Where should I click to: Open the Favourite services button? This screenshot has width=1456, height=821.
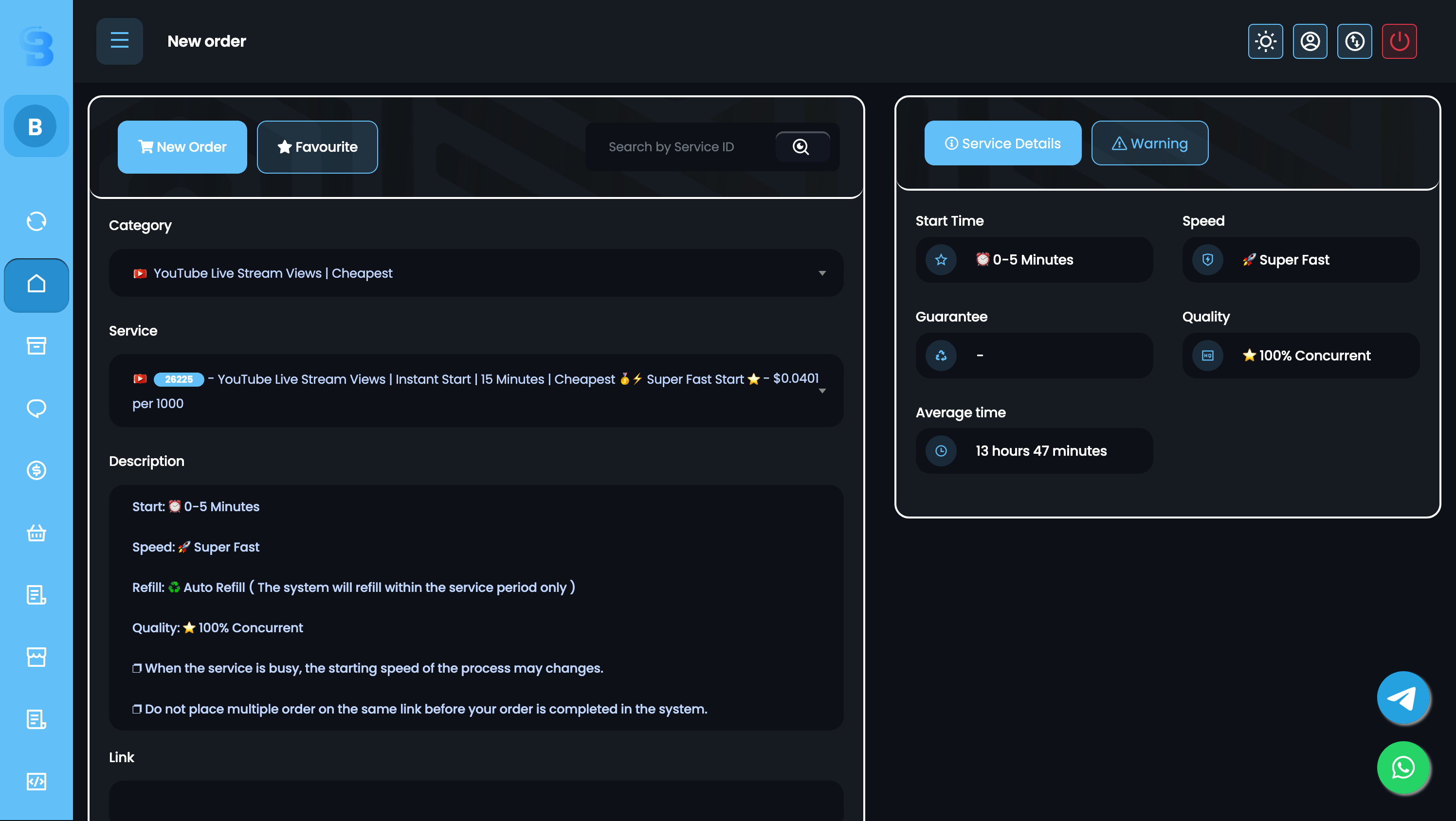pos(317,147)
